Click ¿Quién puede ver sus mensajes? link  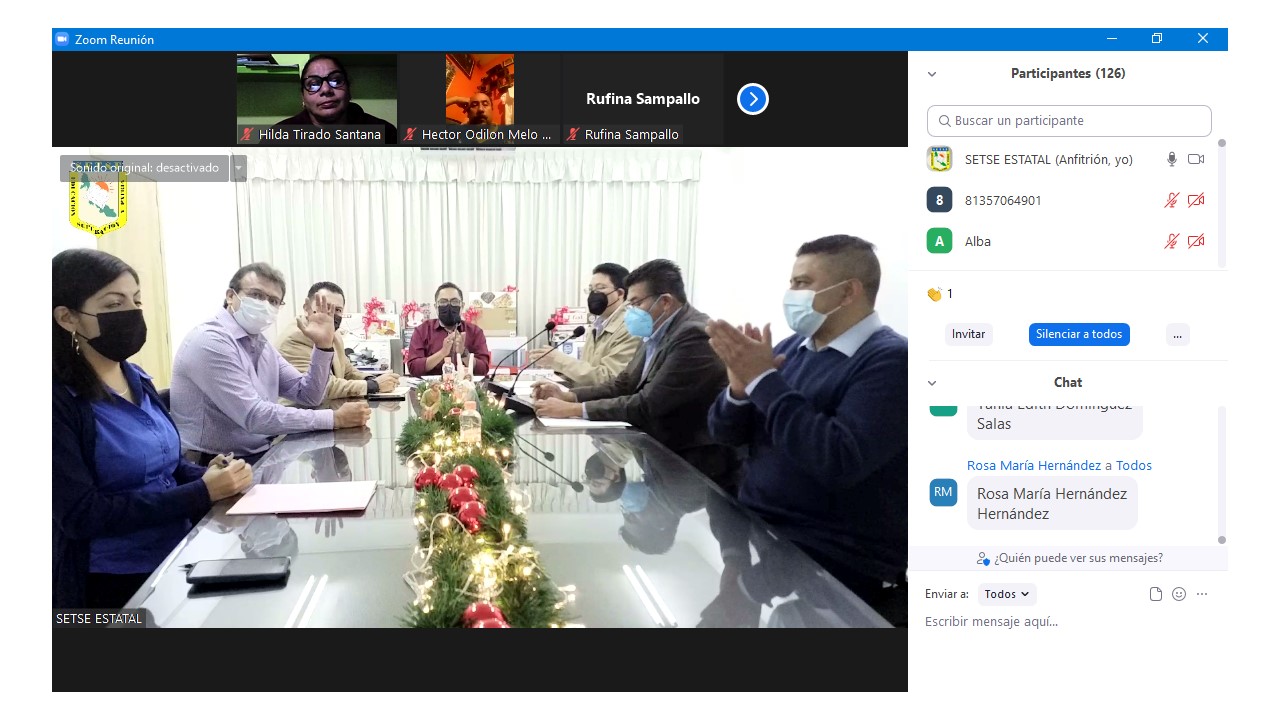[x=1078, y=558]
